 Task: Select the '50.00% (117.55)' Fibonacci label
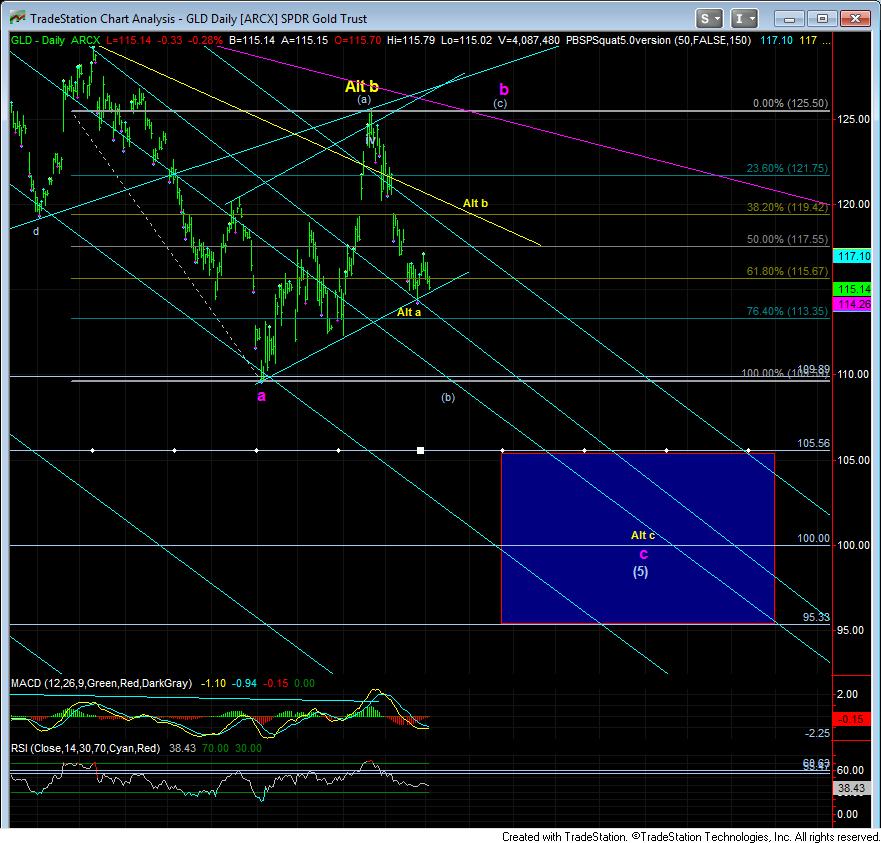tap(787, 239)
